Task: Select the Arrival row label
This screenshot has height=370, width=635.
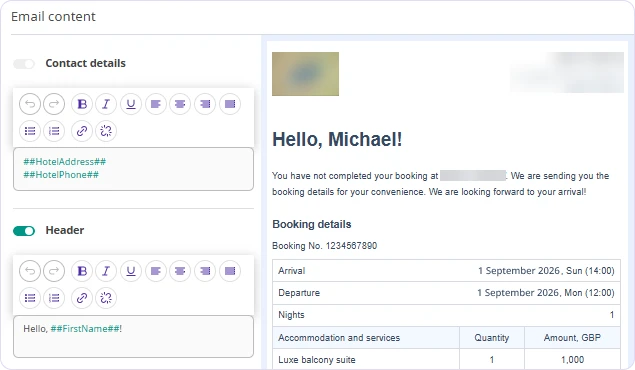Action: (292, 271)
